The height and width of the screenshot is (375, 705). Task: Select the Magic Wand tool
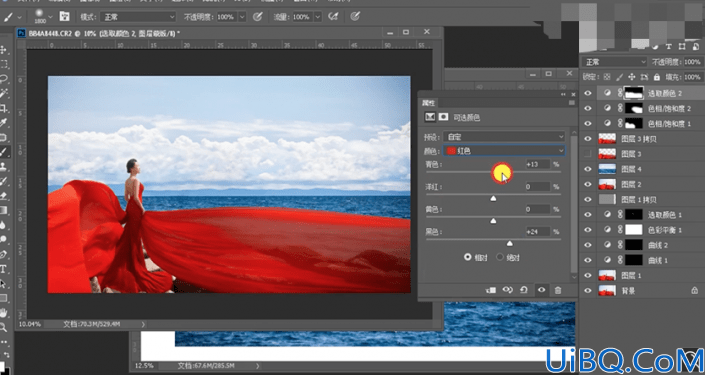(4, 93)
